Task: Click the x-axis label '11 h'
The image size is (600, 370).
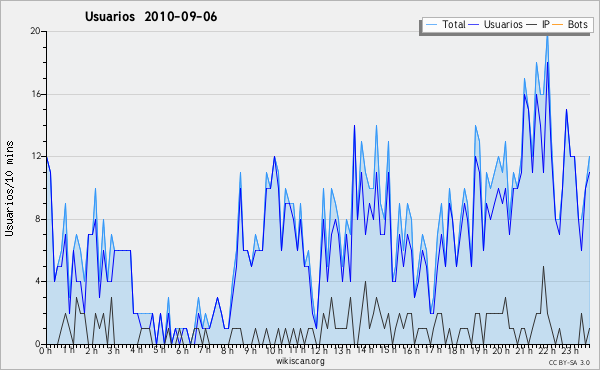Action: [x=297, y=350]
